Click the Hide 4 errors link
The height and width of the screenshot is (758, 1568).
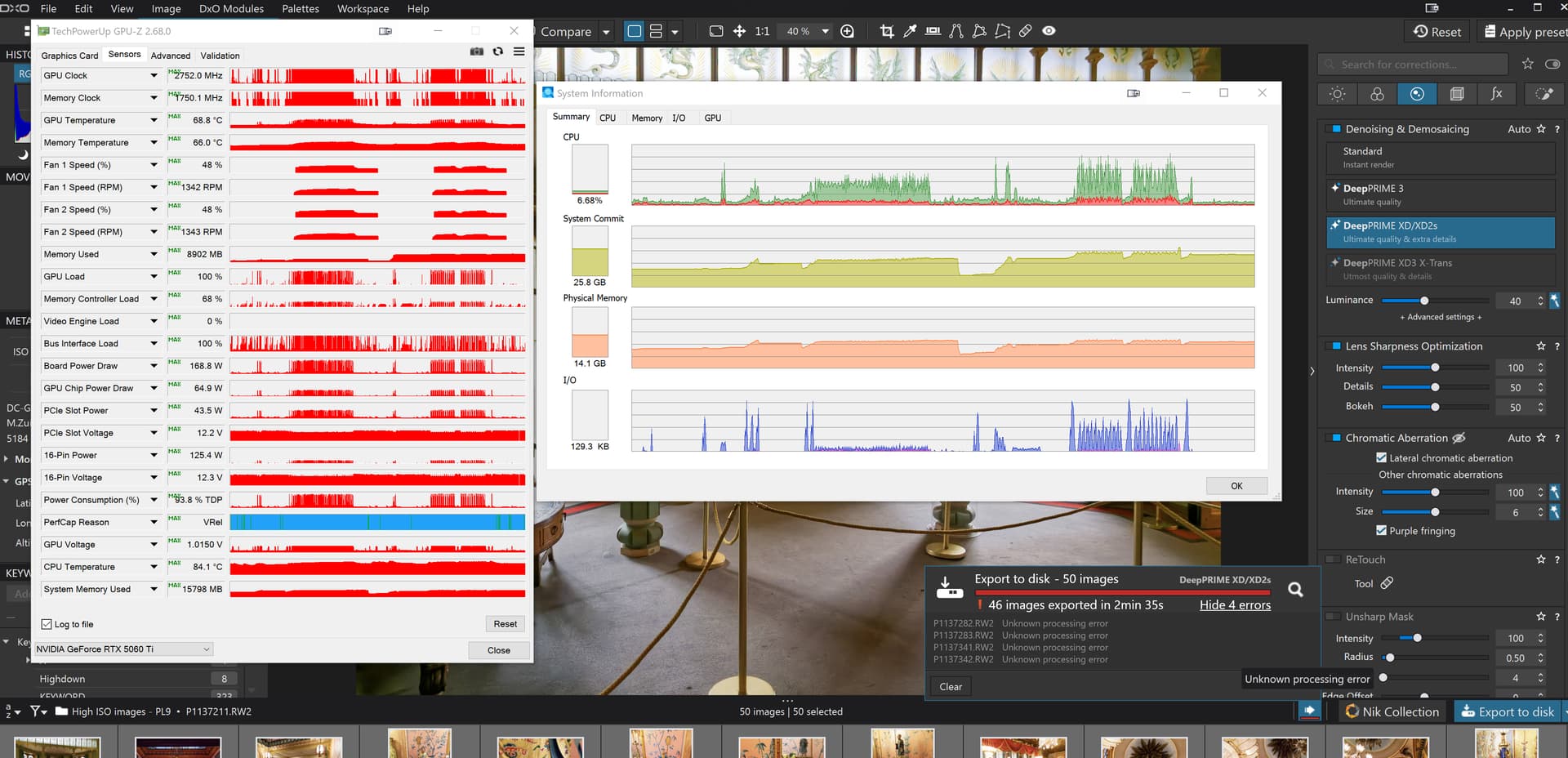pos(1235,605)
